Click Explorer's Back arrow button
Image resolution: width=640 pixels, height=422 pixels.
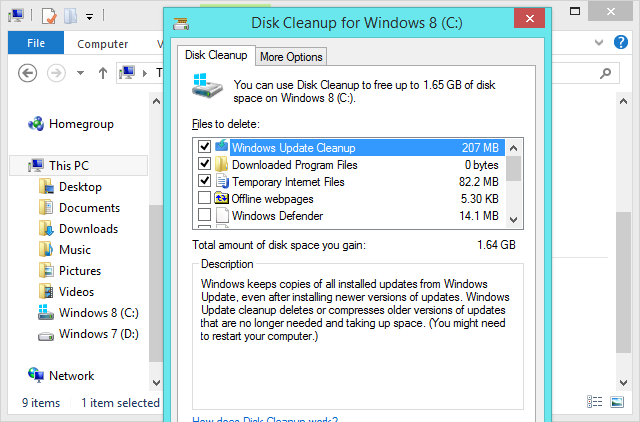pyautogui.click(x=27, y=73)
